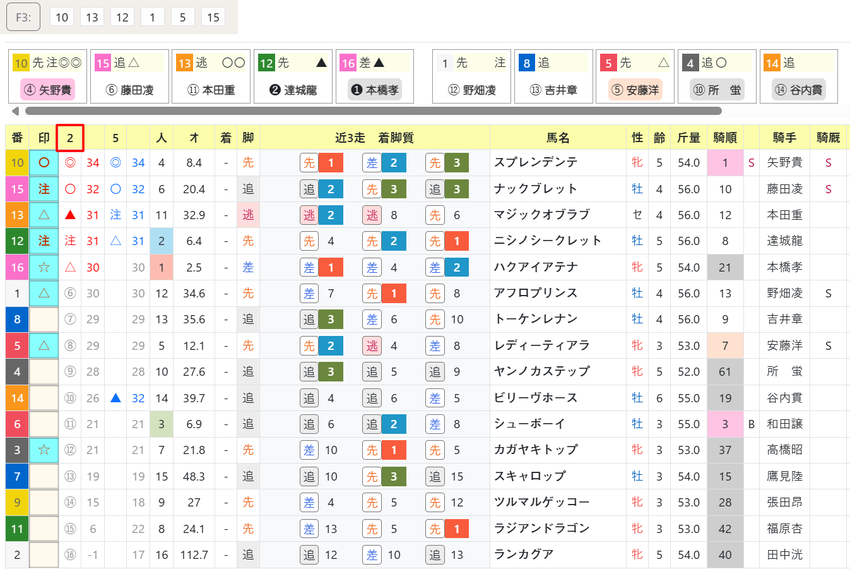Toggle the empty 印 cell for ランカグア

coord(44,554)
